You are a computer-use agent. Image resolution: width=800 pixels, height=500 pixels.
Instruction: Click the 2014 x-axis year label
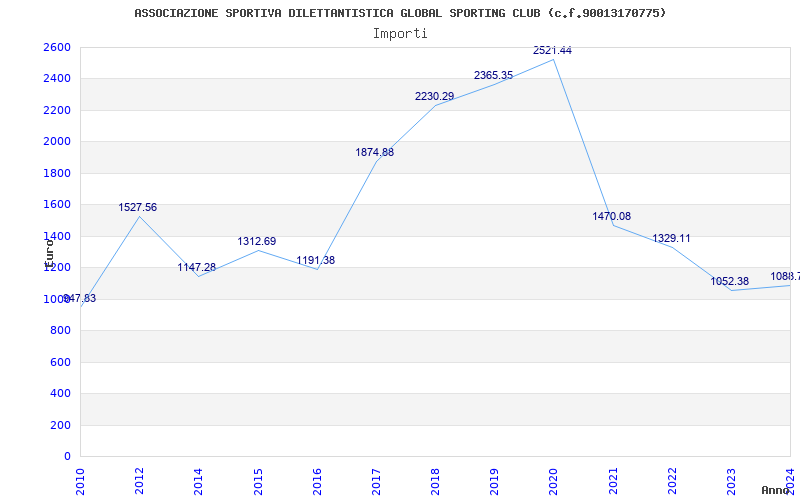point(198,481)
